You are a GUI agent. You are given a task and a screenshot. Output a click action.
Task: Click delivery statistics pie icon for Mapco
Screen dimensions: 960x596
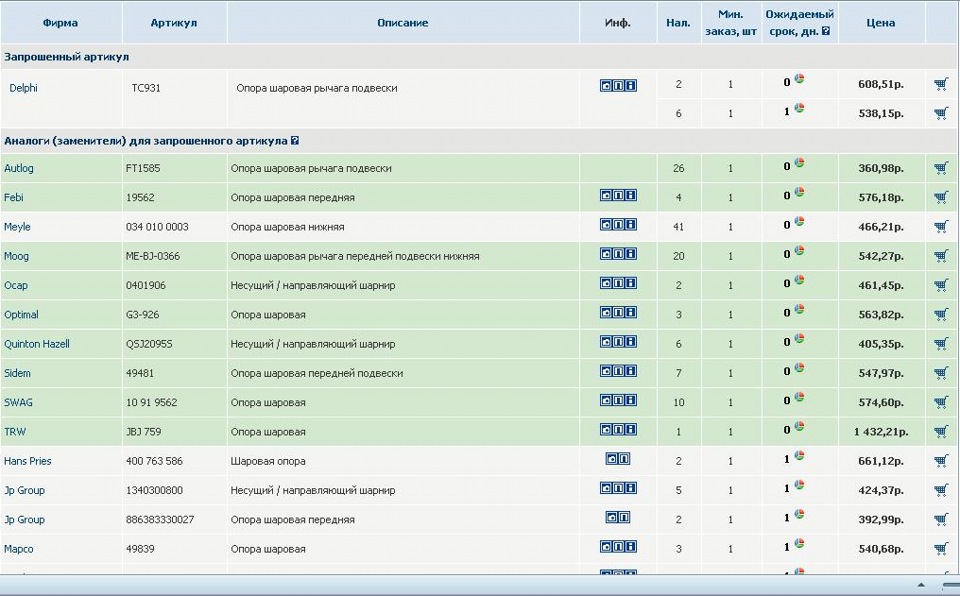point(799,543)
